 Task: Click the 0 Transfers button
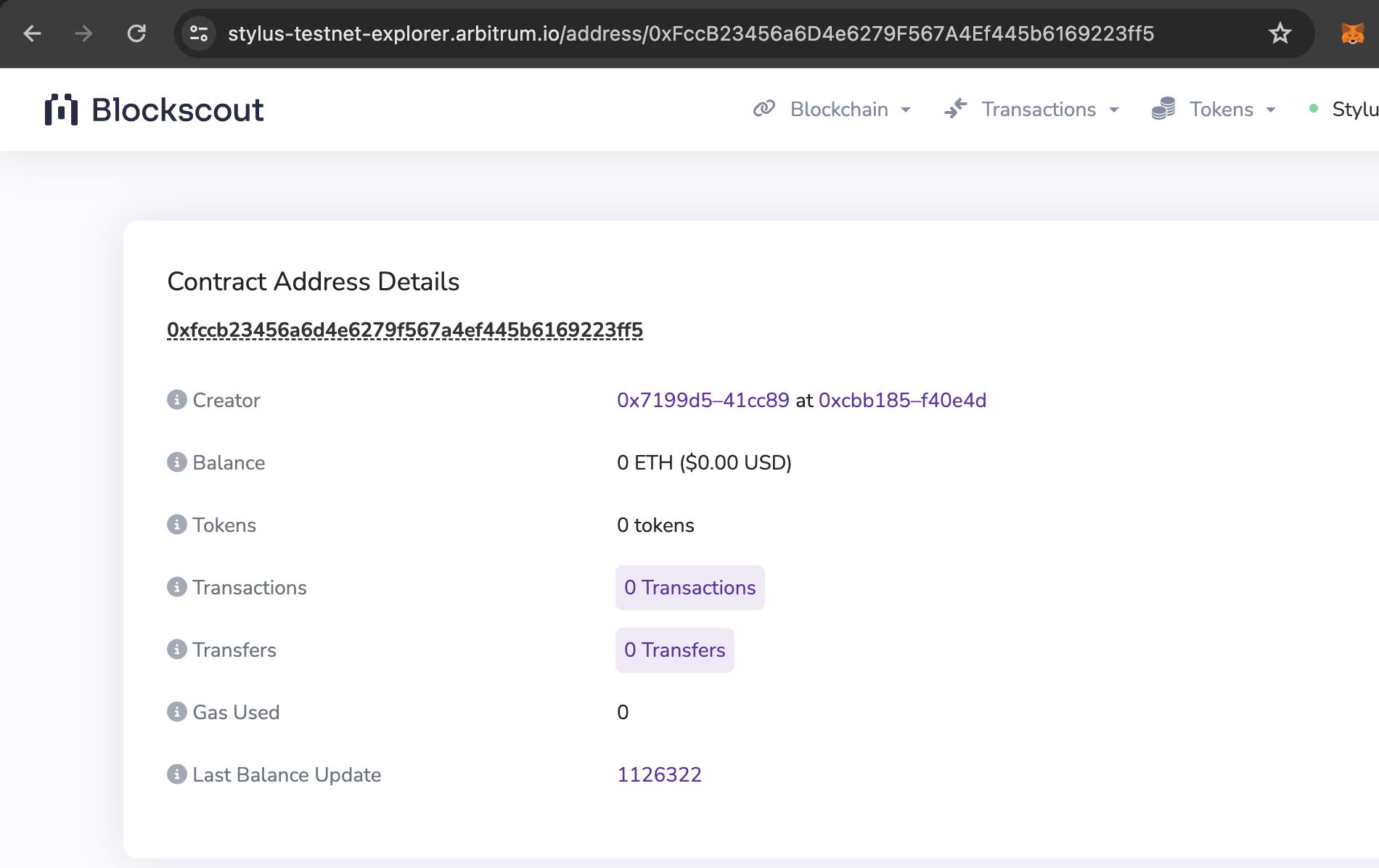coord(674,650)
